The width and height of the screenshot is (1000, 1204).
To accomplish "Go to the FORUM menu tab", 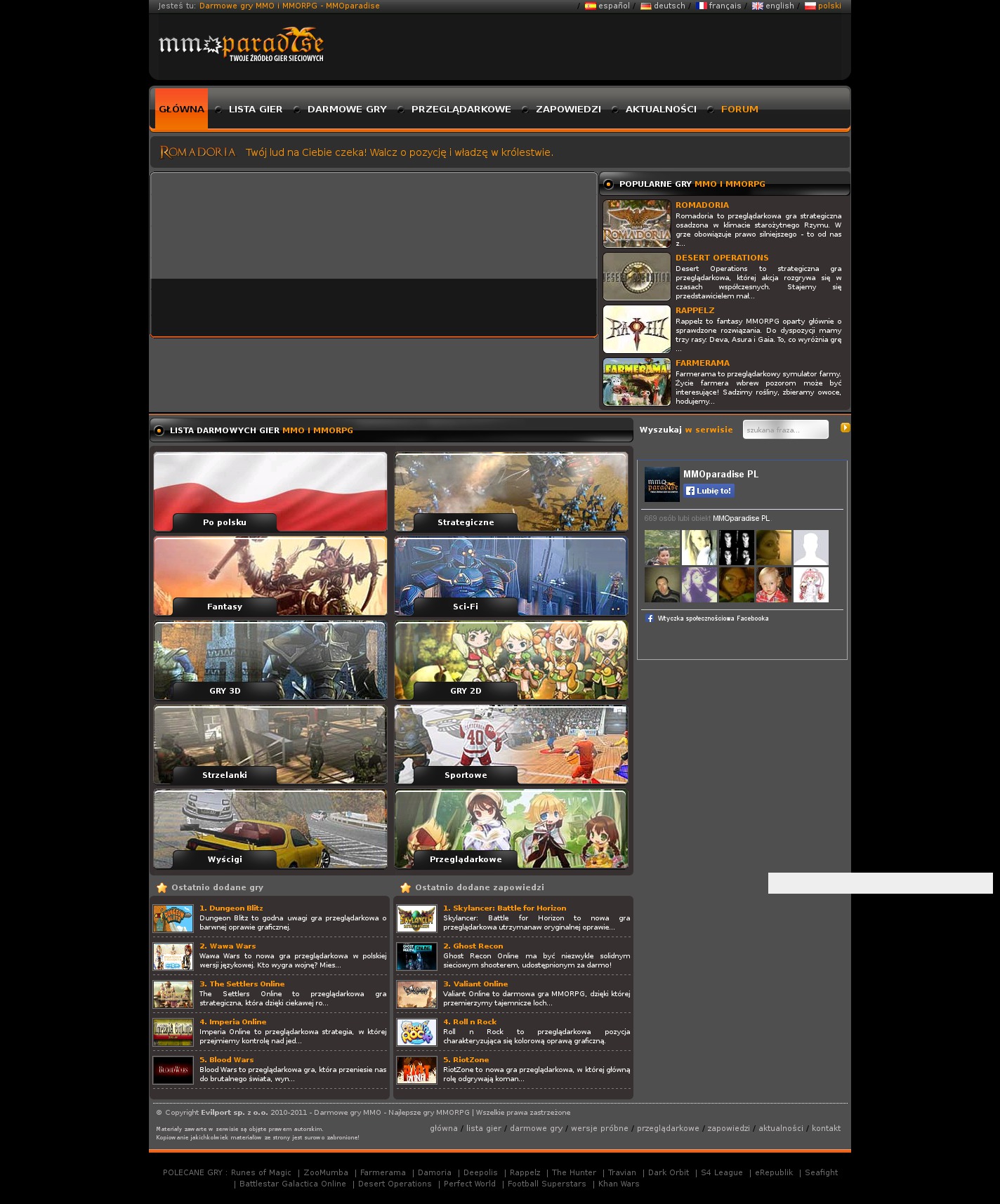I will click(x=739, y=110).
